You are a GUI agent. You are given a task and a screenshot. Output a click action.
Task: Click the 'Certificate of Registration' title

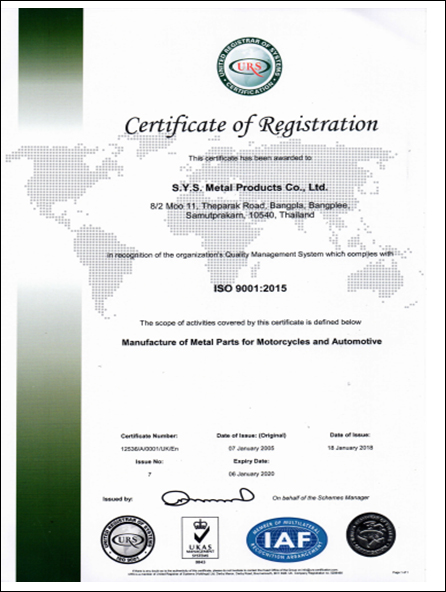pyautogui.click(x=251, y=126)
